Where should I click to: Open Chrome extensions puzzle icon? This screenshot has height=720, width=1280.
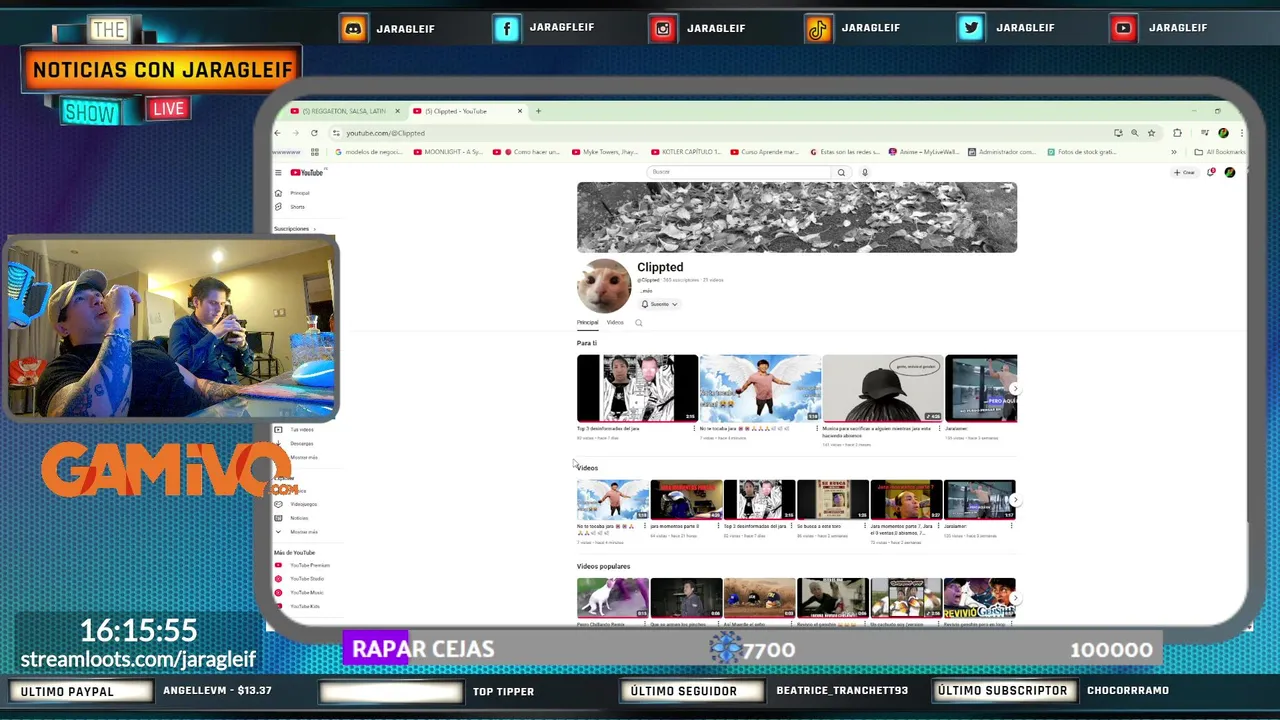pos(1177,133)
